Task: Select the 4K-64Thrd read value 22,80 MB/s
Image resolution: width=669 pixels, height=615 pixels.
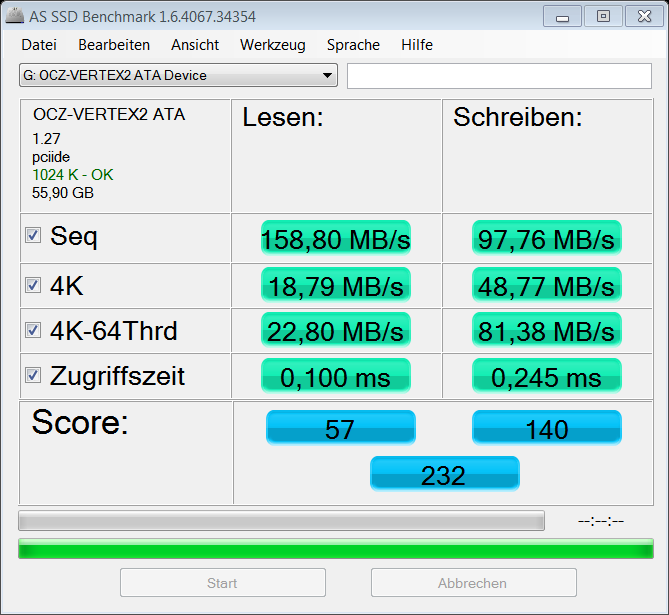Action: click(x=336, y=330)
